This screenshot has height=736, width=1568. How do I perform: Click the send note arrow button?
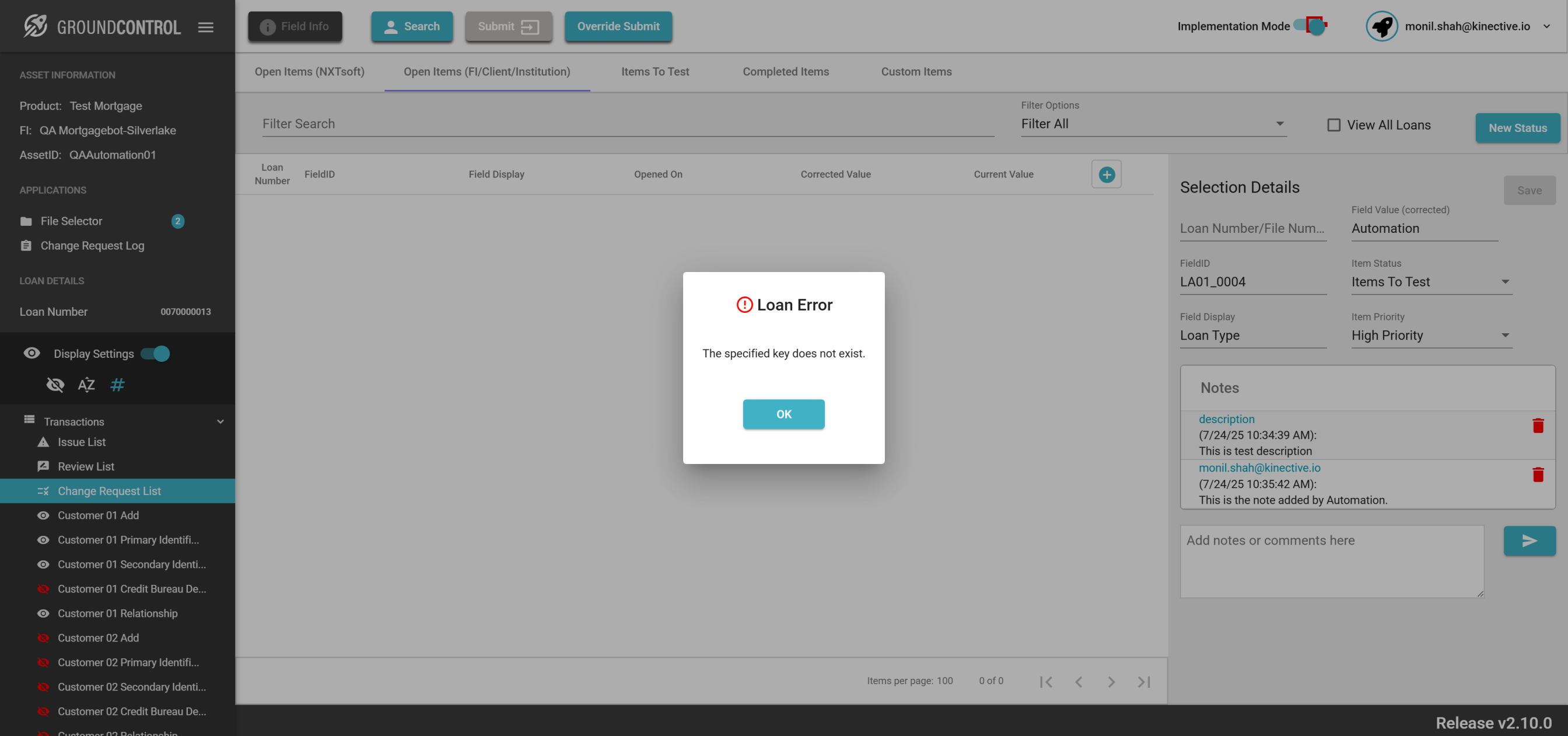click(x=1529, y=540)
